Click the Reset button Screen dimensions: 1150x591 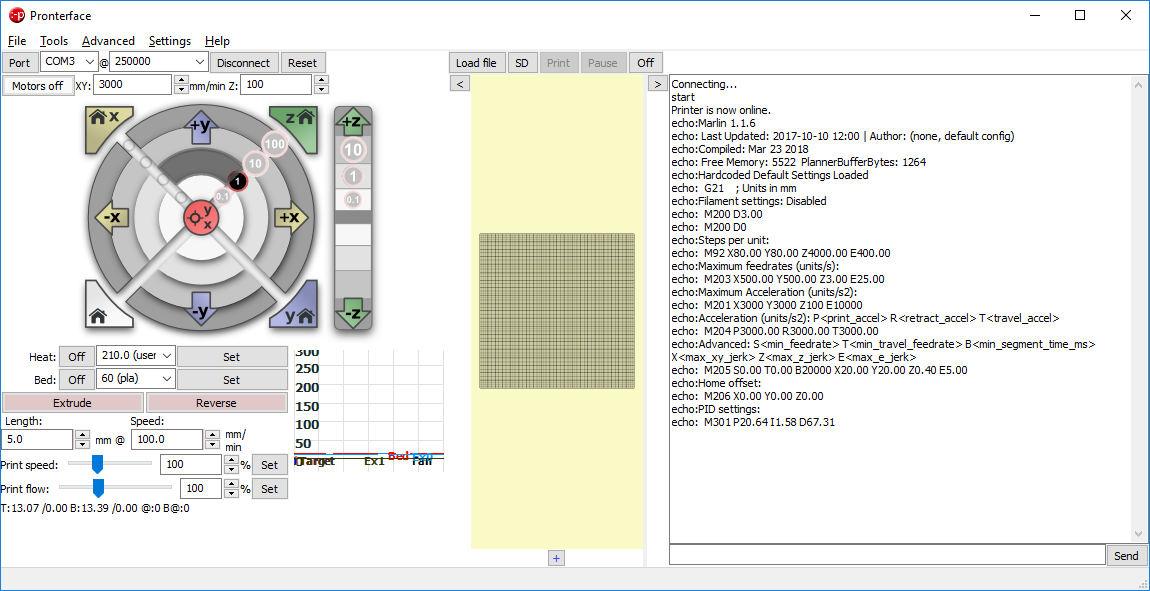(302, 63)
